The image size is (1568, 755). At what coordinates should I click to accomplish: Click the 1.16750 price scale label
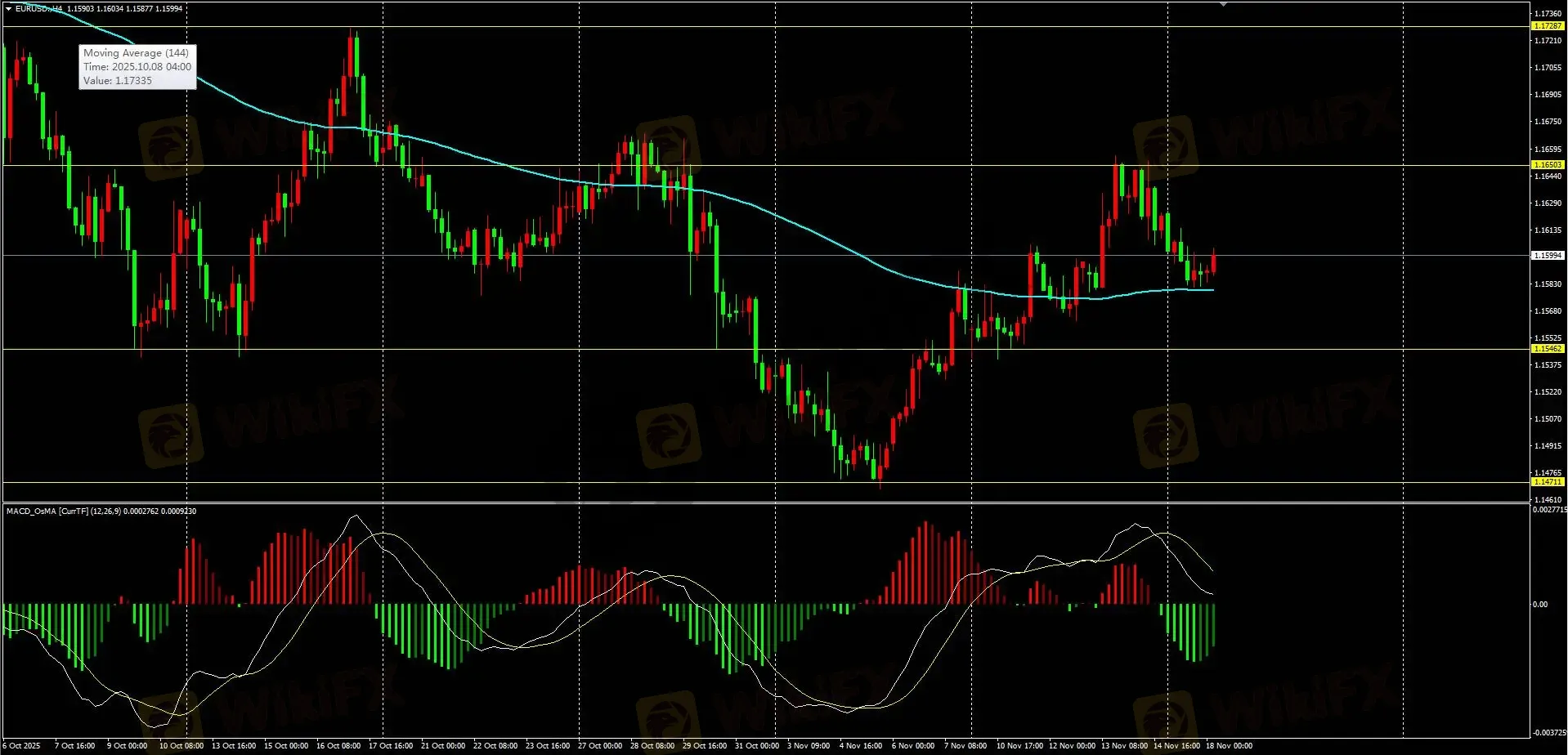point(1548,122)
